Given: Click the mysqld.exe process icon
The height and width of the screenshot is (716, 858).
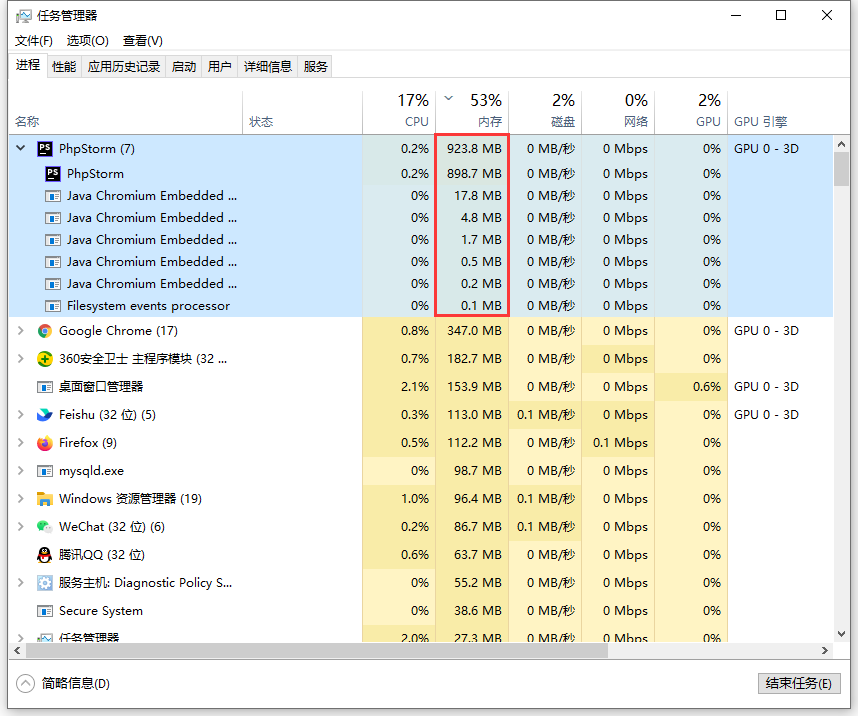Looking at the screenshot, I should [45, 471].
